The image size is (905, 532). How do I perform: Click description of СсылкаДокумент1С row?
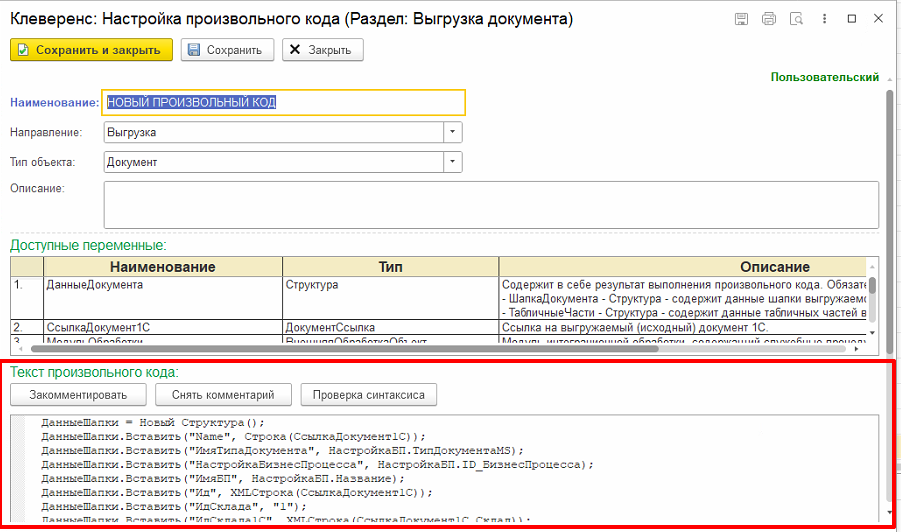pos(683,327)
